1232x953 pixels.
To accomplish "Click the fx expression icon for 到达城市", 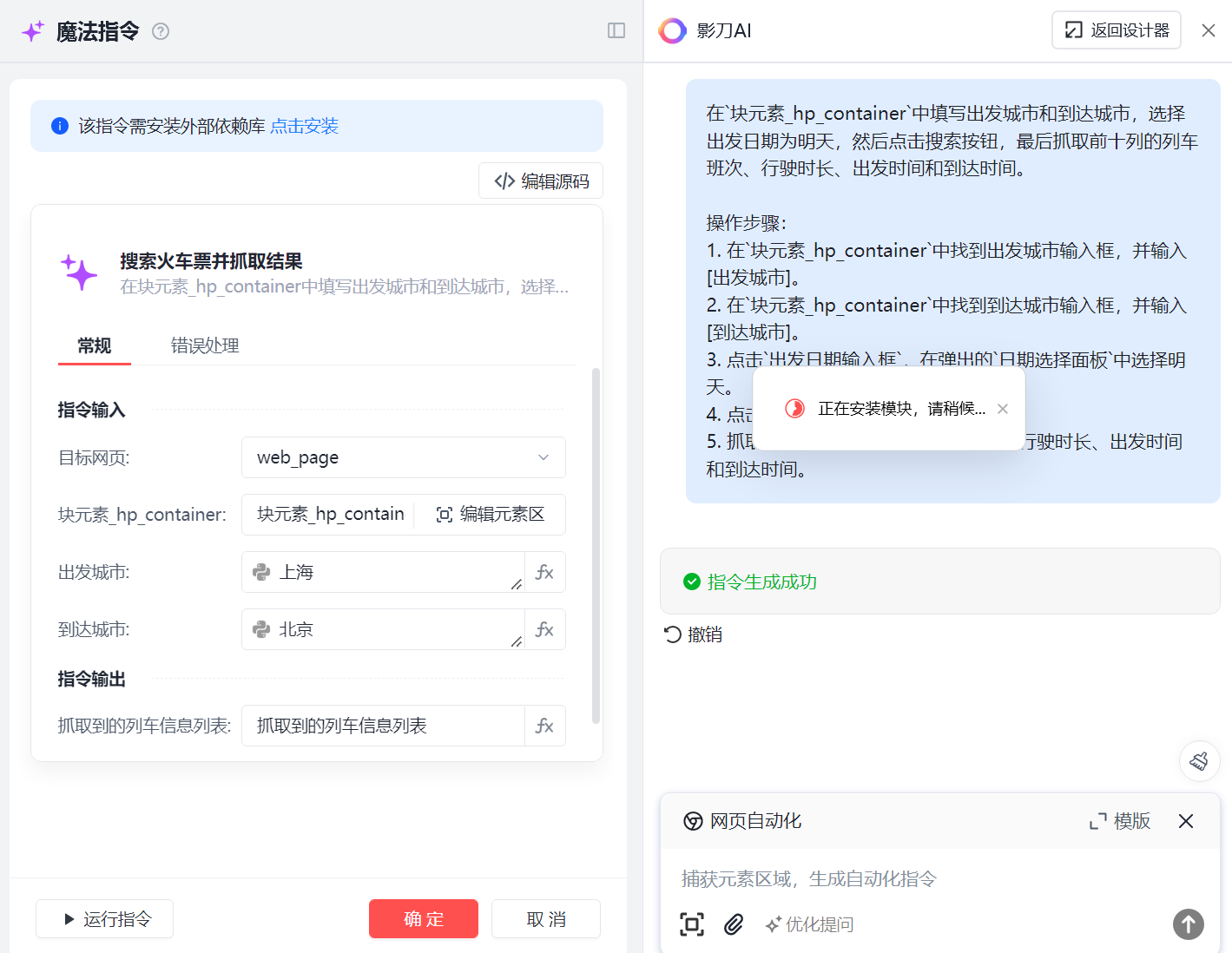I will pyautogui.click(x=544, y=629).
